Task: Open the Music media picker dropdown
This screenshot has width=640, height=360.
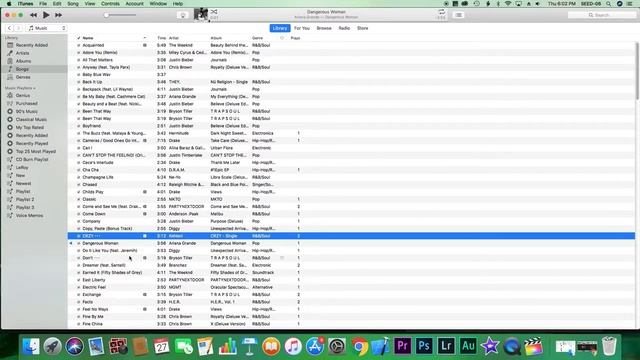Action: [47, 28]
